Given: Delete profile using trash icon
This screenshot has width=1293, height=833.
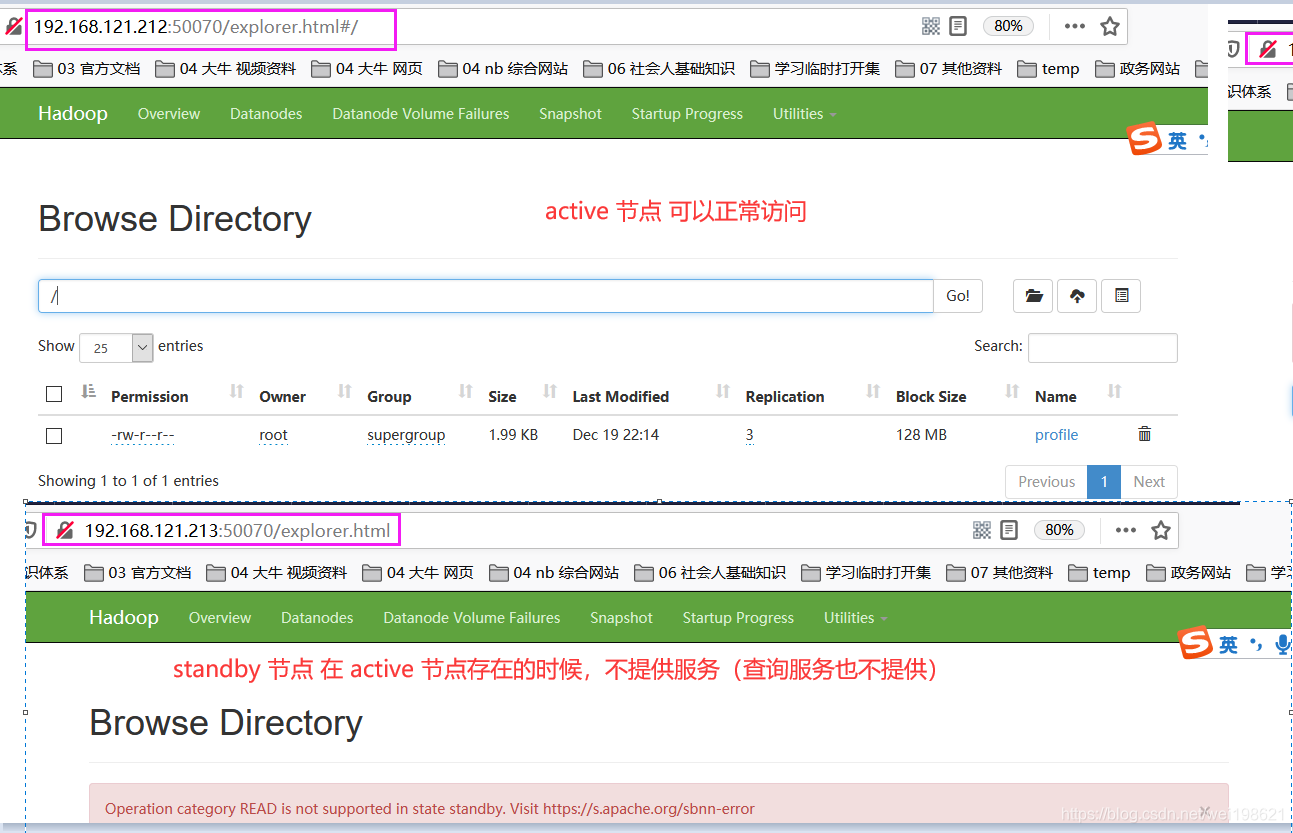Looking at the screenshot, I should tap(1145, 434).
